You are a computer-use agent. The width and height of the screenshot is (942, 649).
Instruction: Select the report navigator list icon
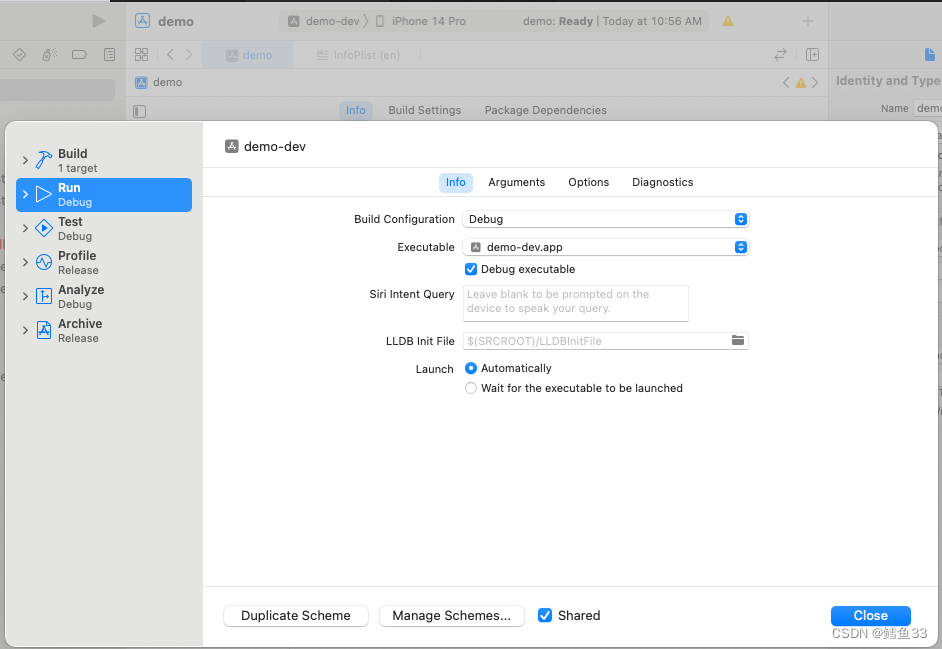109,54
